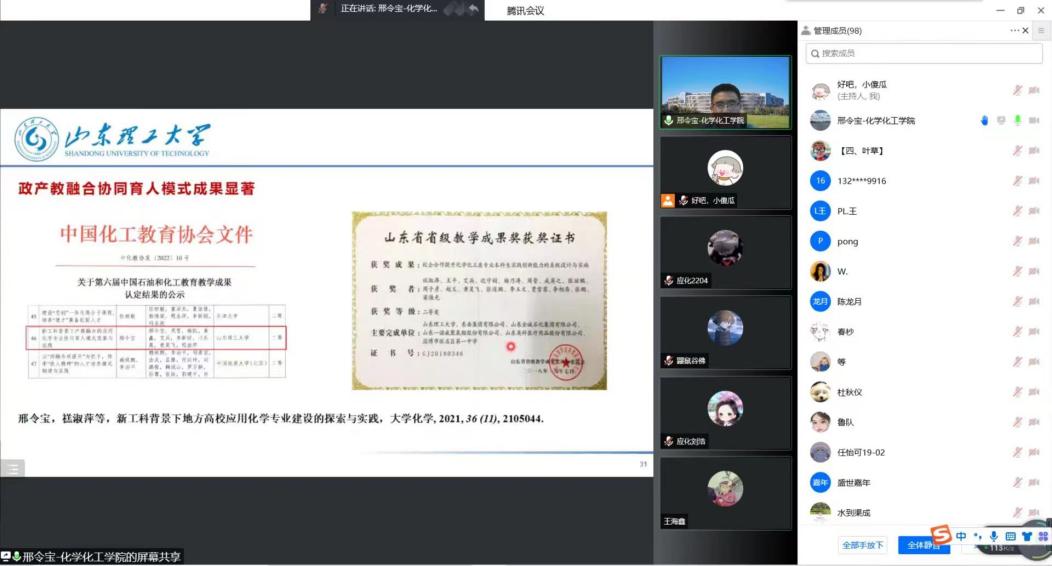
Task: Click the camera icon for 【四、叶草】
Action: point(1034,151)
